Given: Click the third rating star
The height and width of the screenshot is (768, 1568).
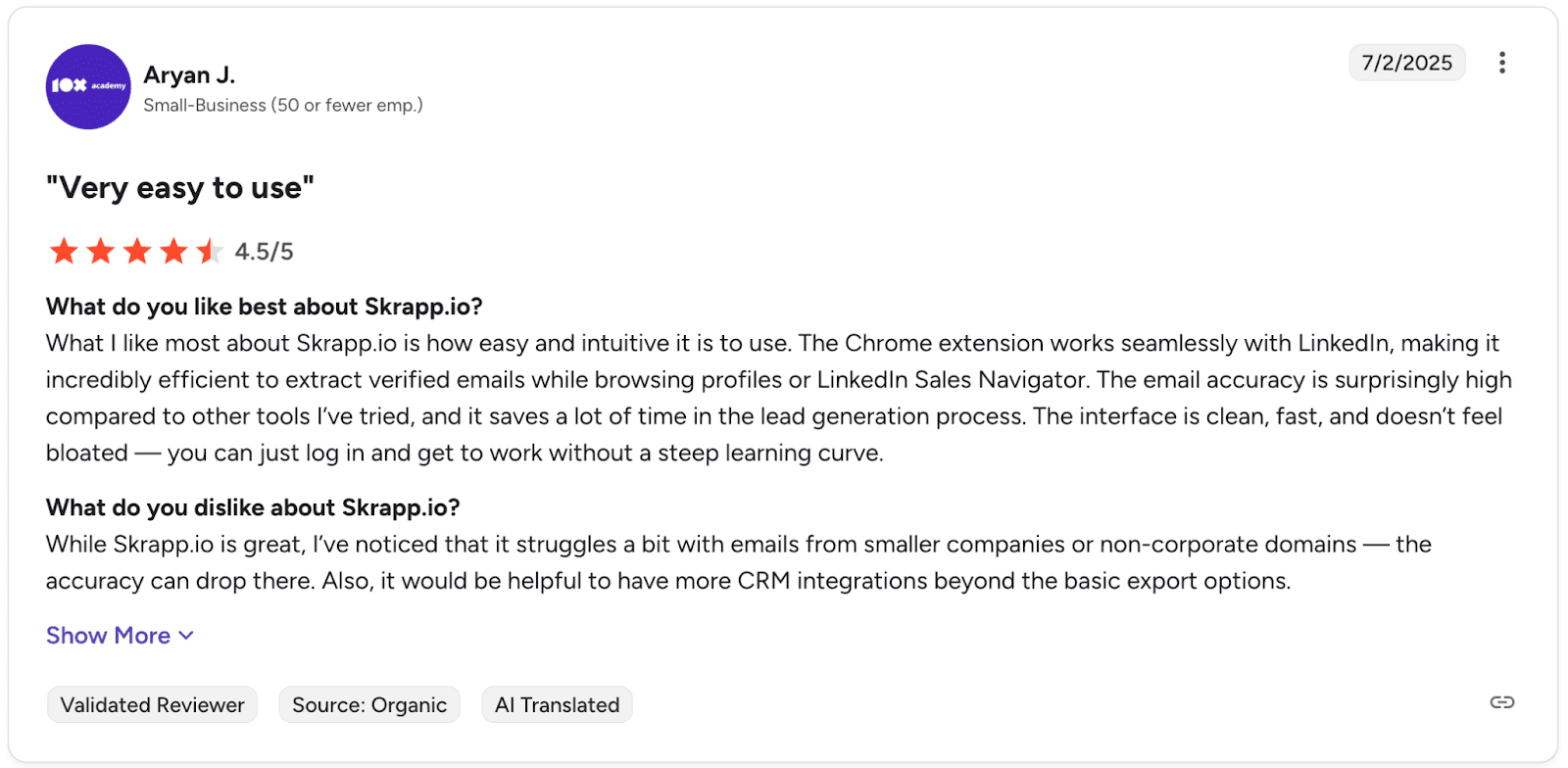Looking at the screenshot, I should click(x=137, y=252).
